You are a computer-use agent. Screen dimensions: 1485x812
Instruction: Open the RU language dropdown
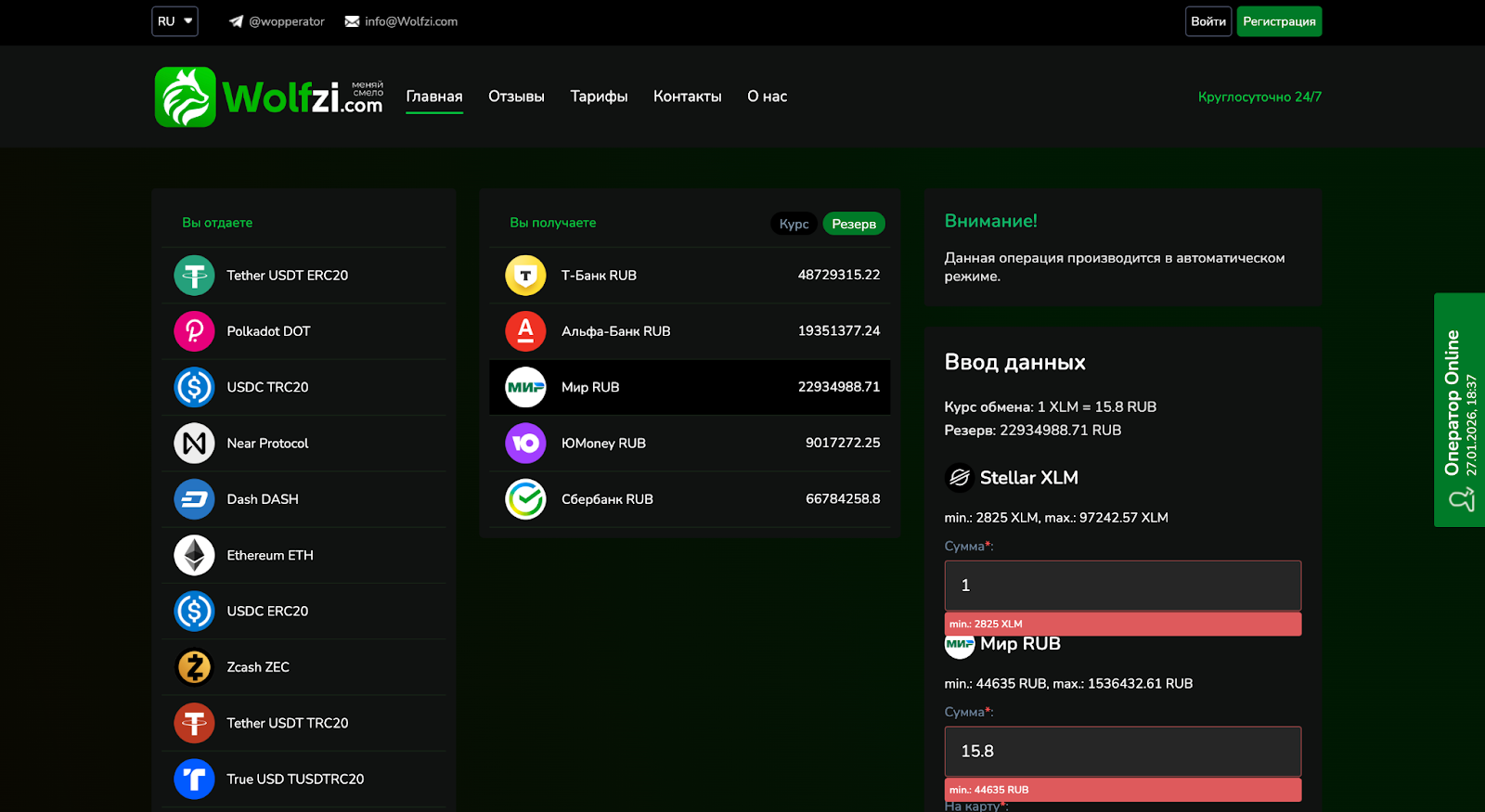[174, 21]
